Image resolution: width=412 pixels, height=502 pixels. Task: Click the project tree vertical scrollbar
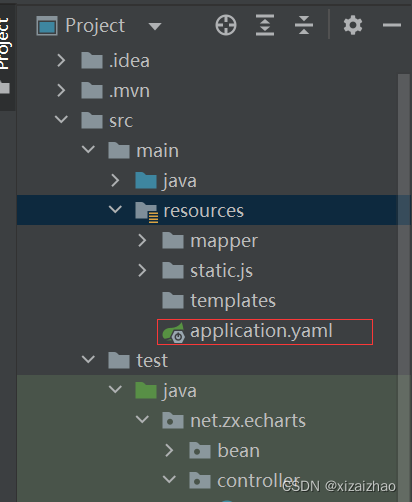tap(404, 287)
